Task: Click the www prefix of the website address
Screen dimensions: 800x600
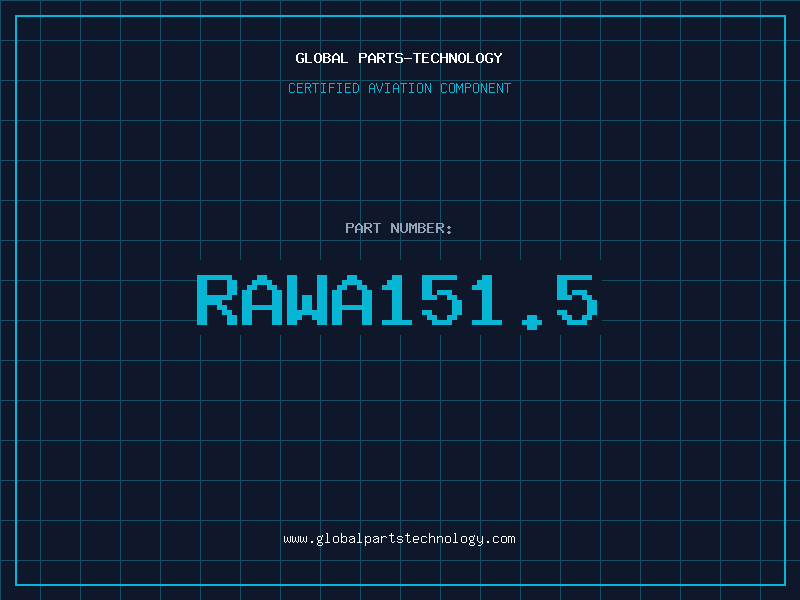Action: tap(295, 539)
